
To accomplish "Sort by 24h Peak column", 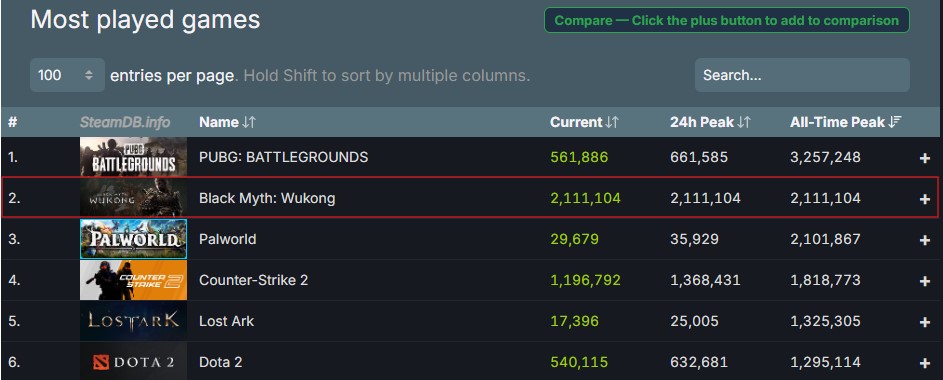I will coord(710,122).
